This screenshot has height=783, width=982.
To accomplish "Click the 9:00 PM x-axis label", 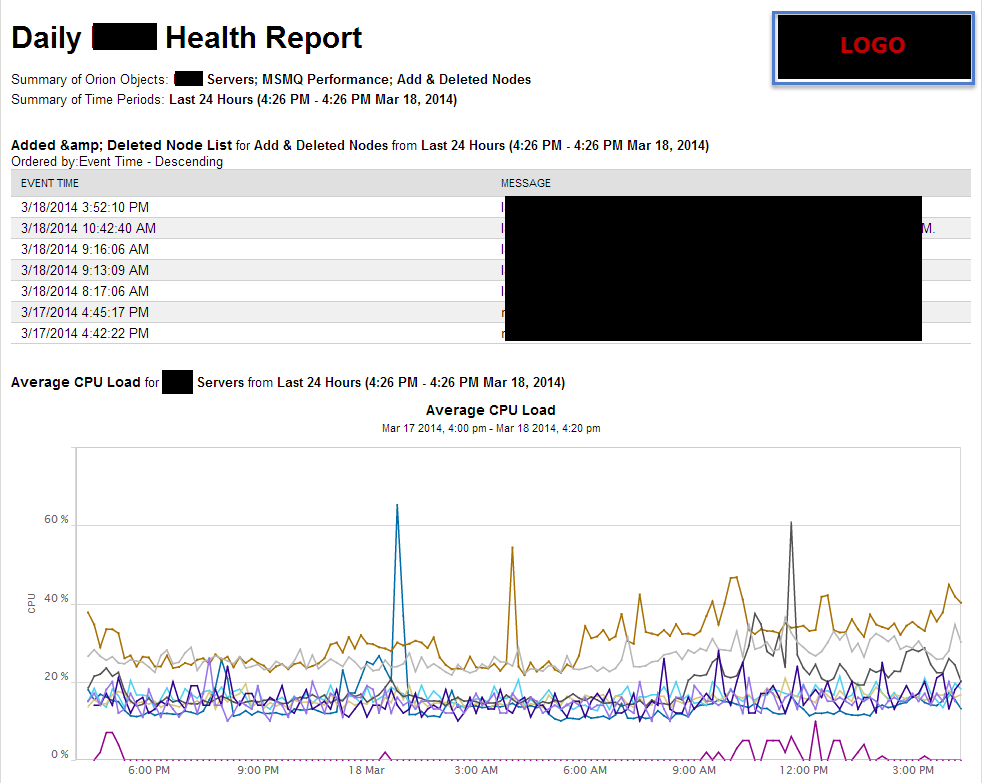I will click(x=258, y=770).
